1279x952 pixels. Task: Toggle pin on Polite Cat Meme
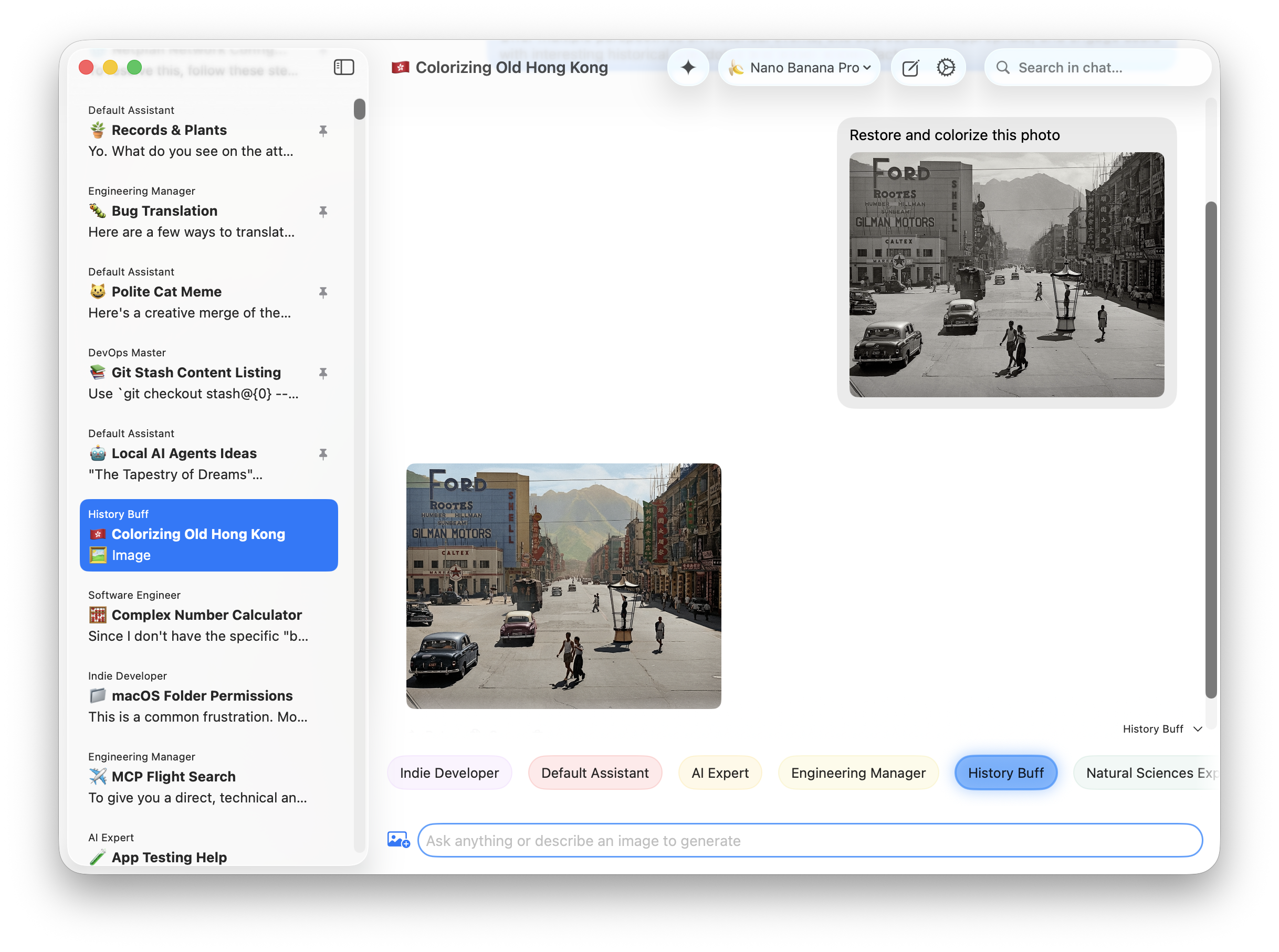coord(323,292)
